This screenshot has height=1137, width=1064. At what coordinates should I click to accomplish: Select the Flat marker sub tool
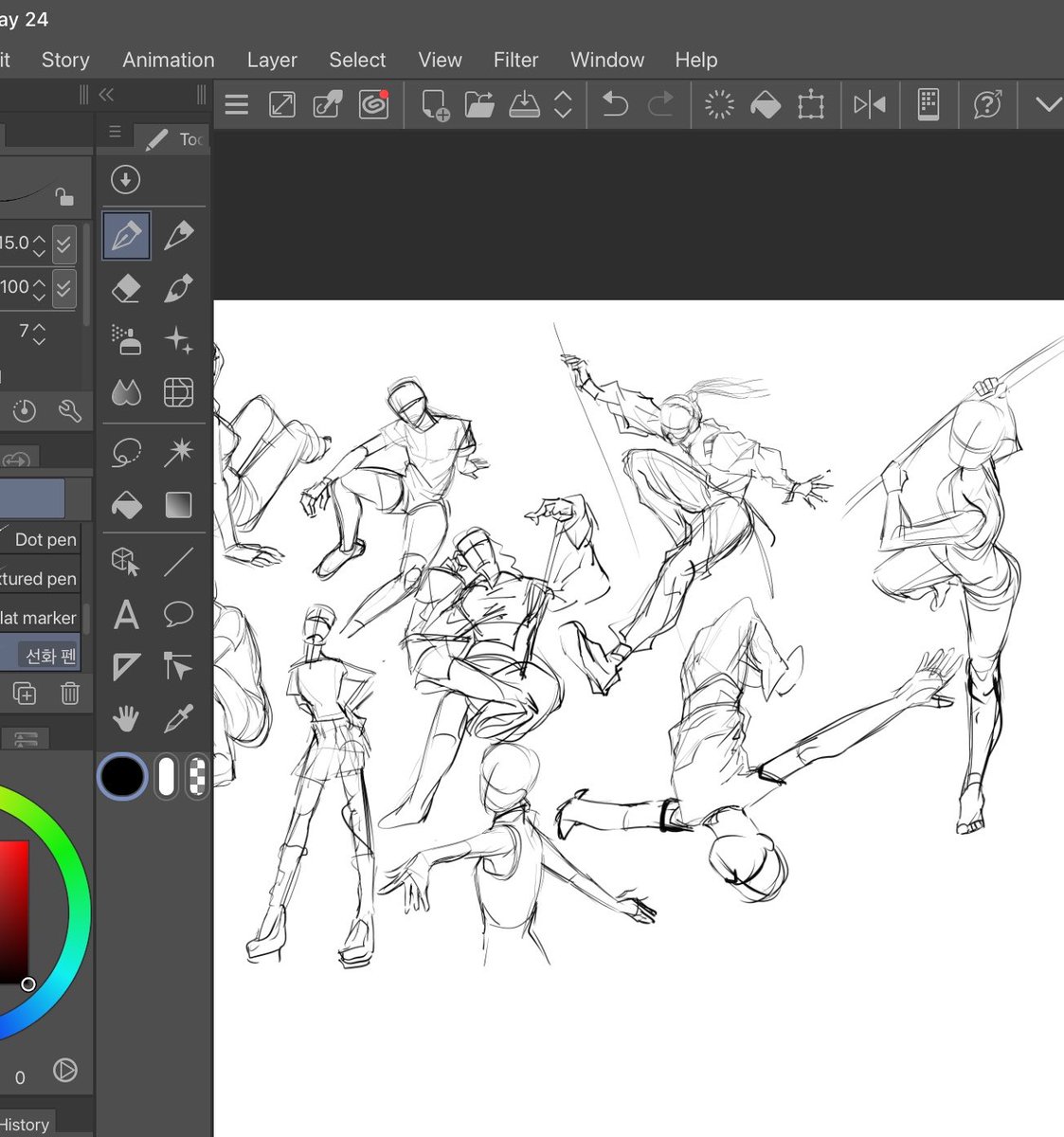tap(41, 617)
